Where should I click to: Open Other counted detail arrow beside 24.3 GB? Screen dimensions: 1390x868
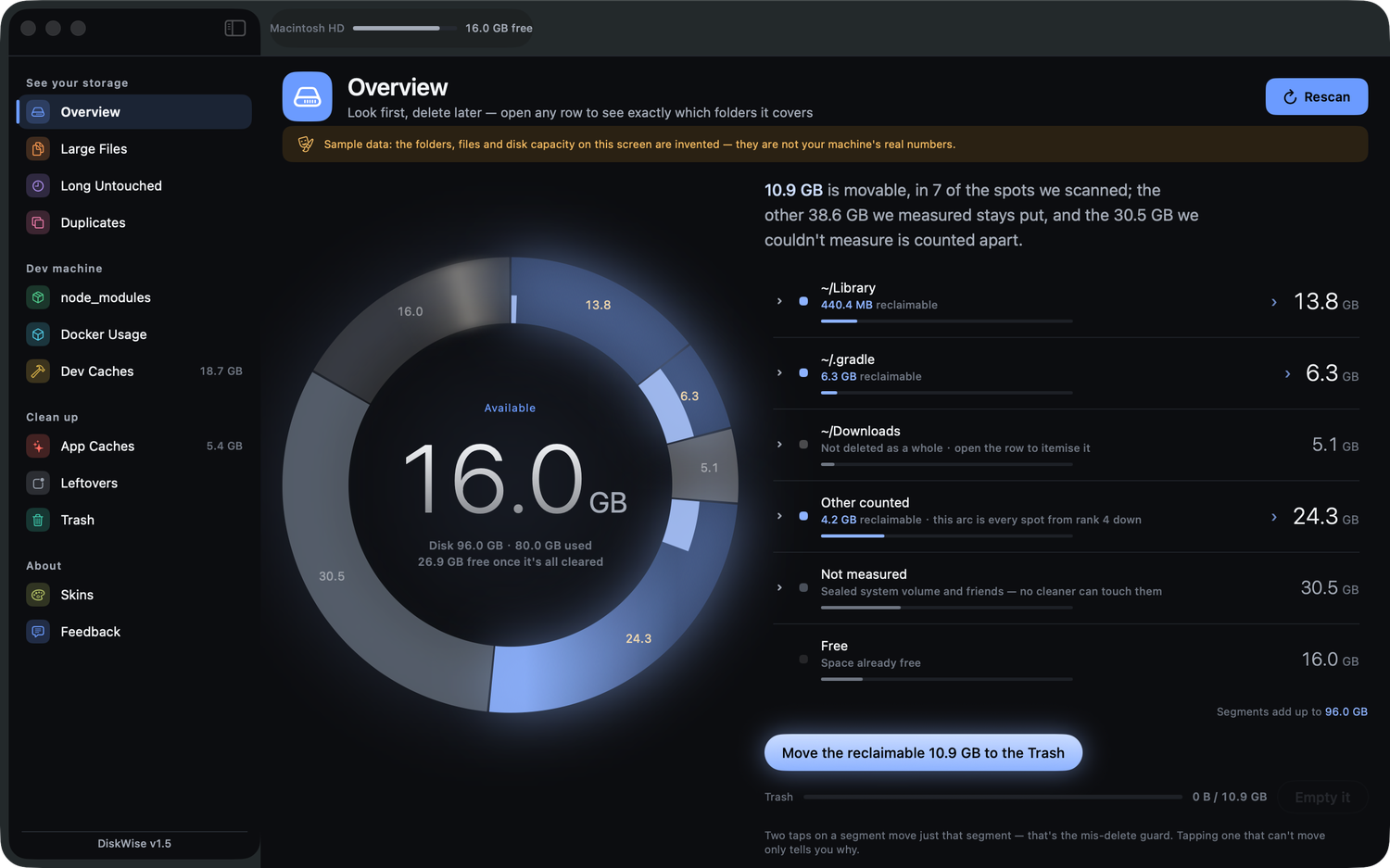[1274, 517]
